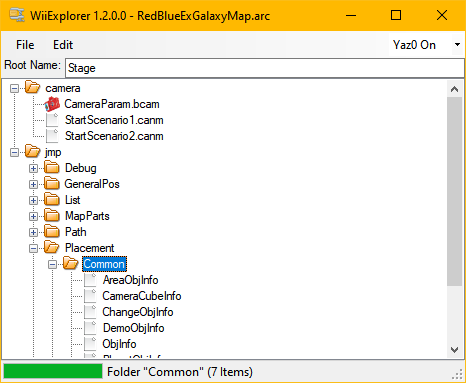
Task: Select the DemoObjInfo file label
Action: pyautogui.click(x=133, y=328)
